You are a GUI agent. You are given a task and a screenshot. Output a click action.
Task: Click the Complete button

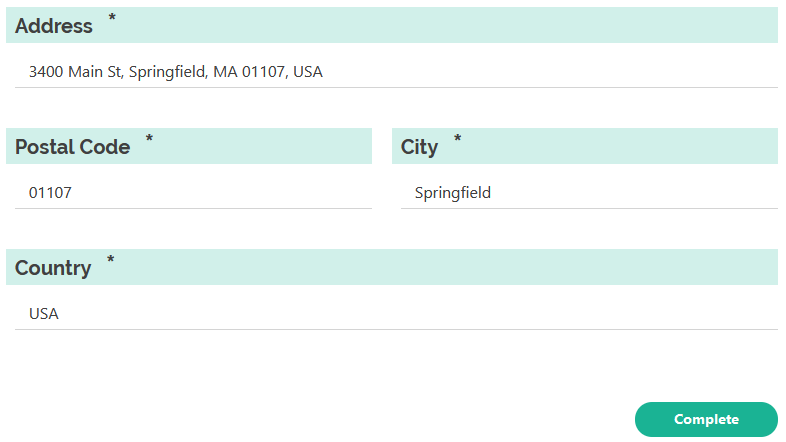click(706, 419)
